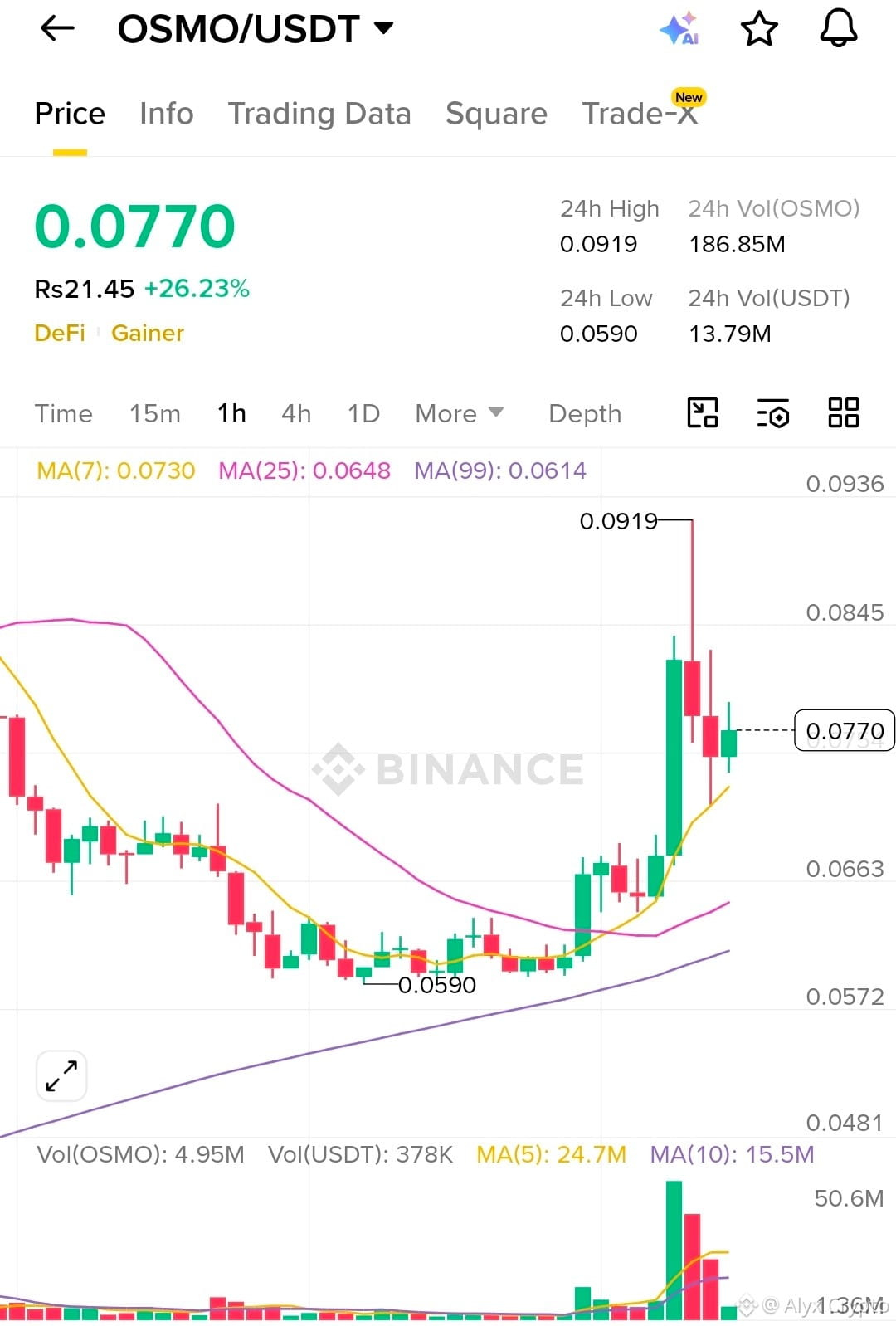The image size is (896, 1326).
Task: Open the chart indicator settings icon
Action: tap(772, 412)
